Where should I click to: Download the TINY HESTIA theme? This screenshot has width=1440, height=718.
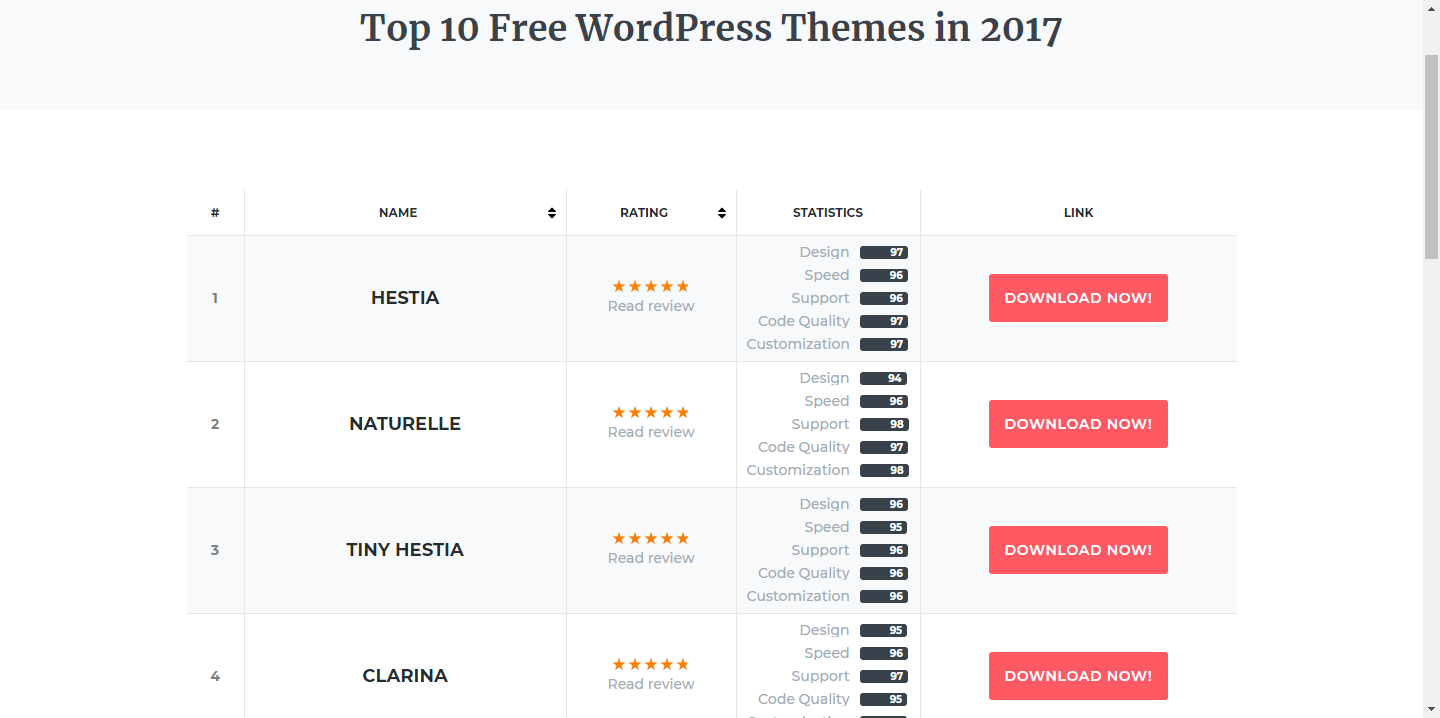[1078, 549]
